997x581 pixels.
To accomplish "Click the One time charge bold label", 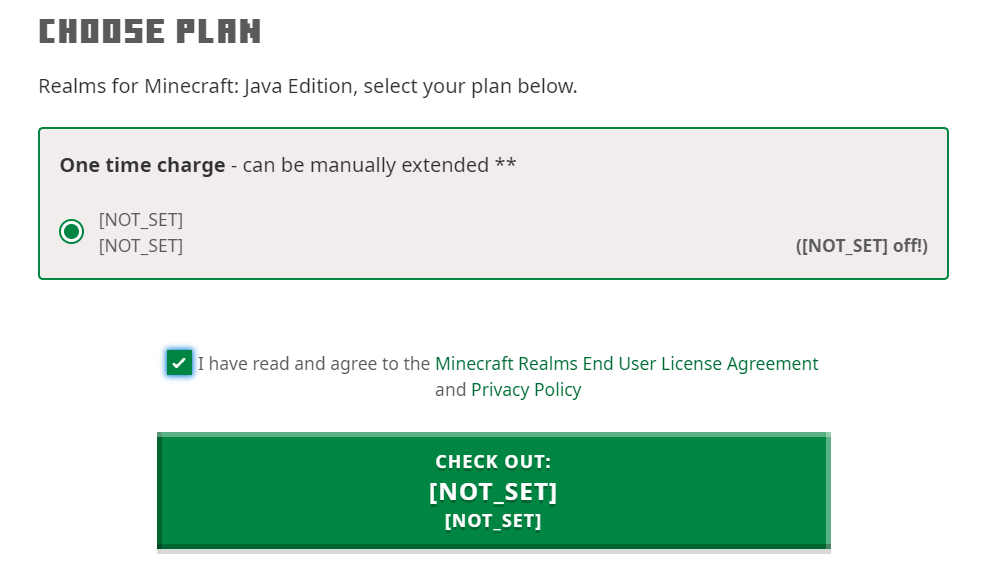I will 142,165.
